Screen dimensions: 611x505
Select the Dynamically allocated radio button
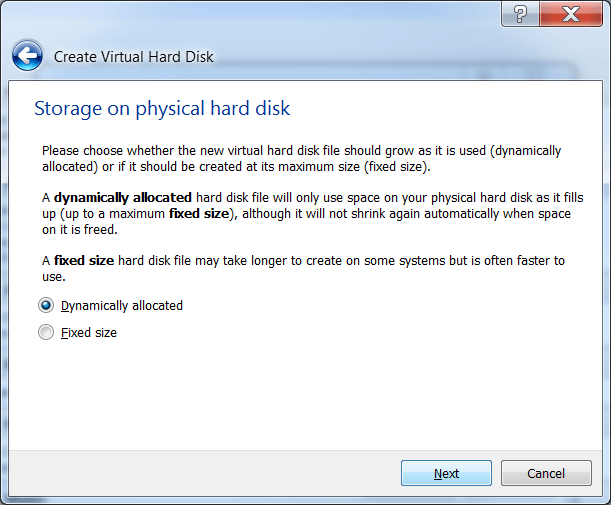pyautogui.click(x=46, y=305)
